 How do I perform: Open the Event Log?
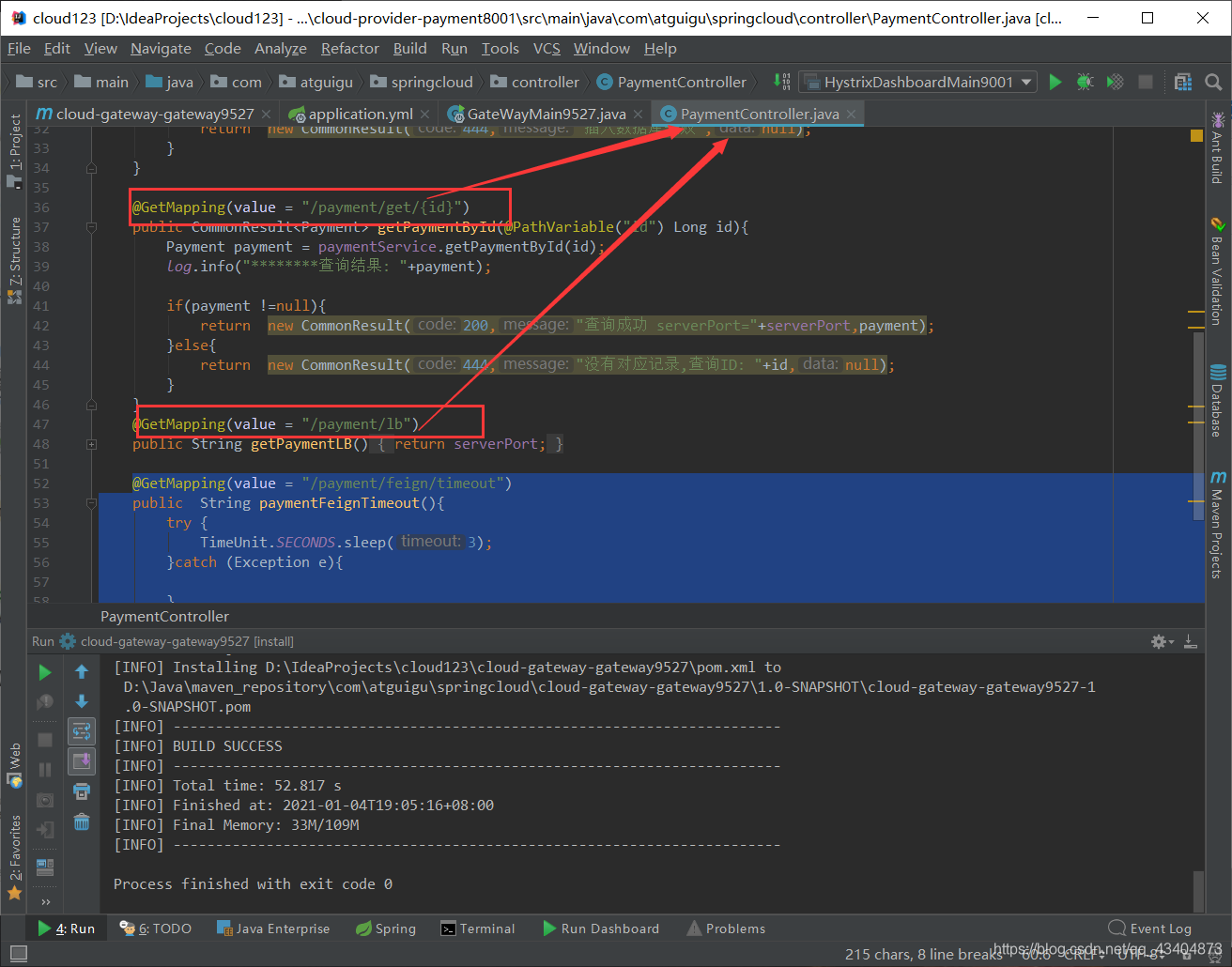[1150, 929]
